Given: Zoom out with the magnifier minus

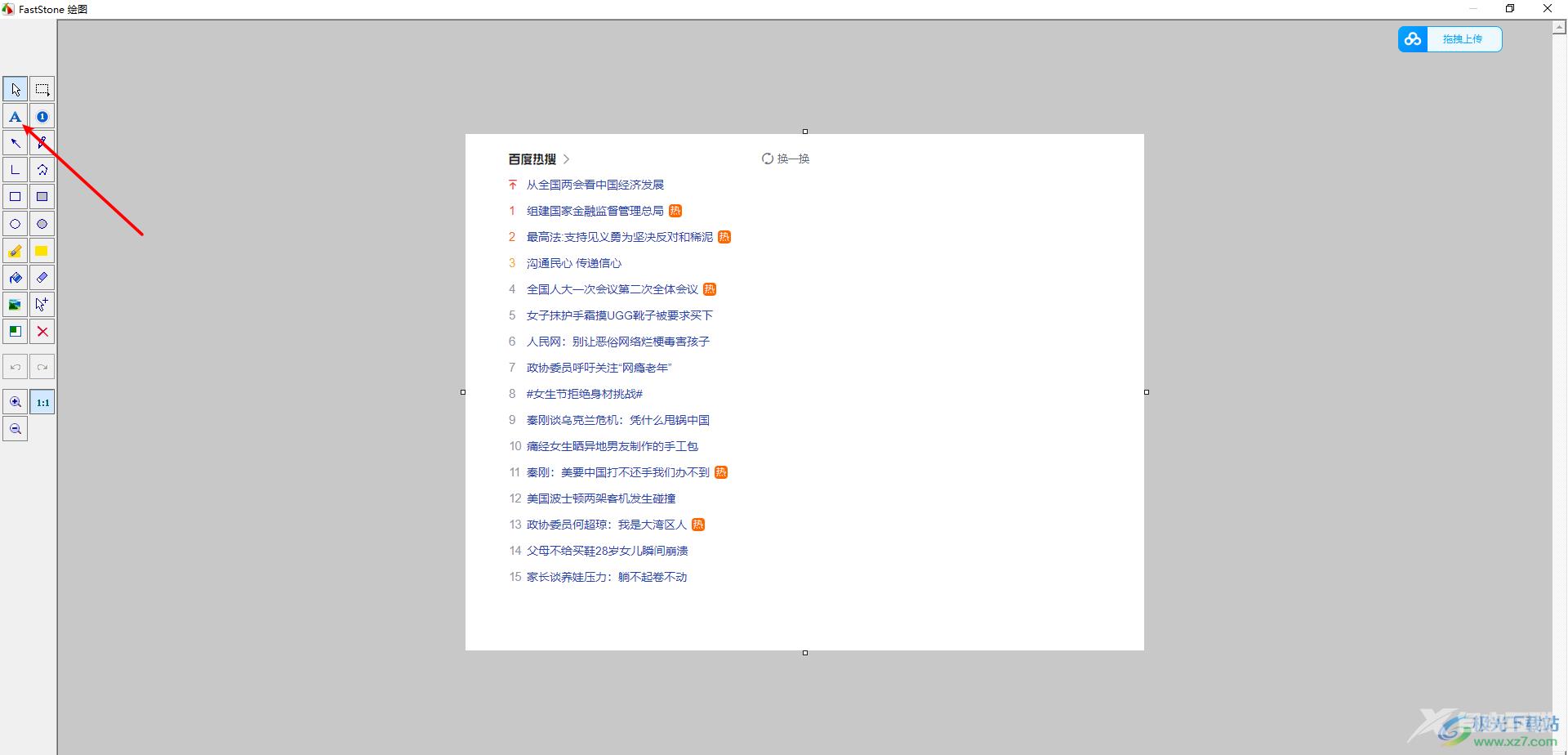Looking at the screenshot, I should click(16, 429).
